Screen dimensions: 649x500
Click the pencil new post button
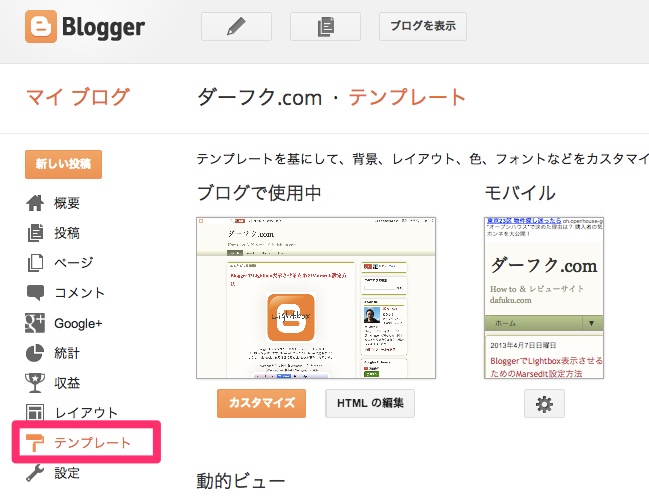pos(236,26)
